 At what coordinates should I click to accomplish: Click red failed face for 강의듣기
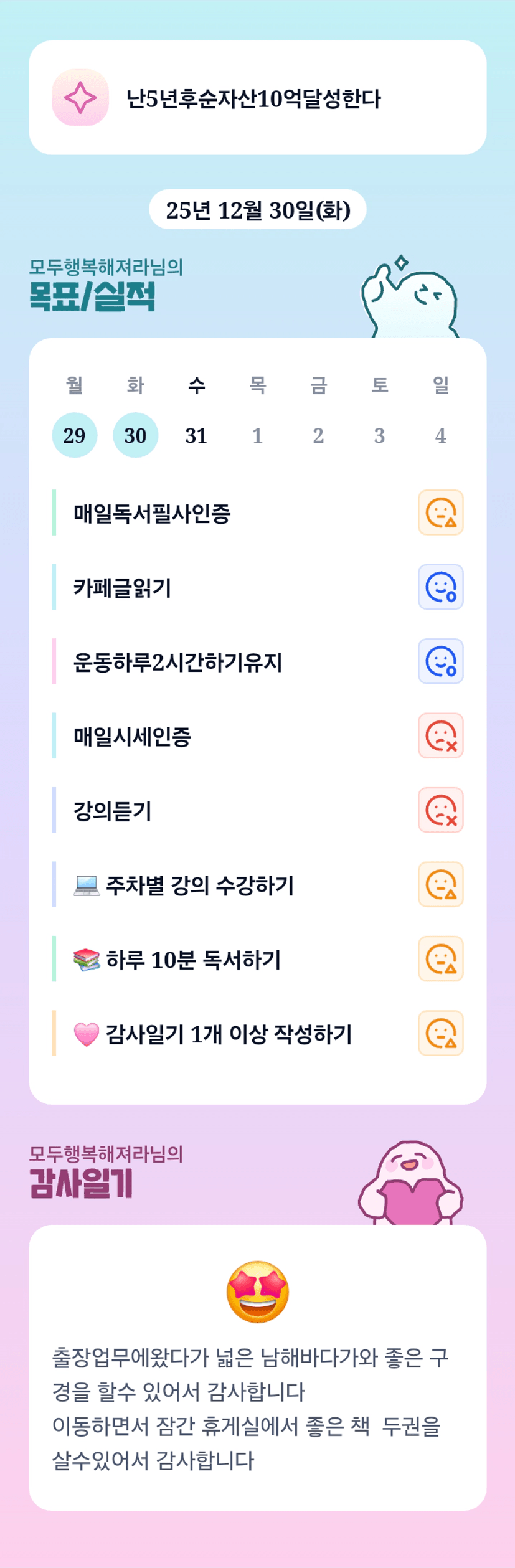tap(440, 810)
